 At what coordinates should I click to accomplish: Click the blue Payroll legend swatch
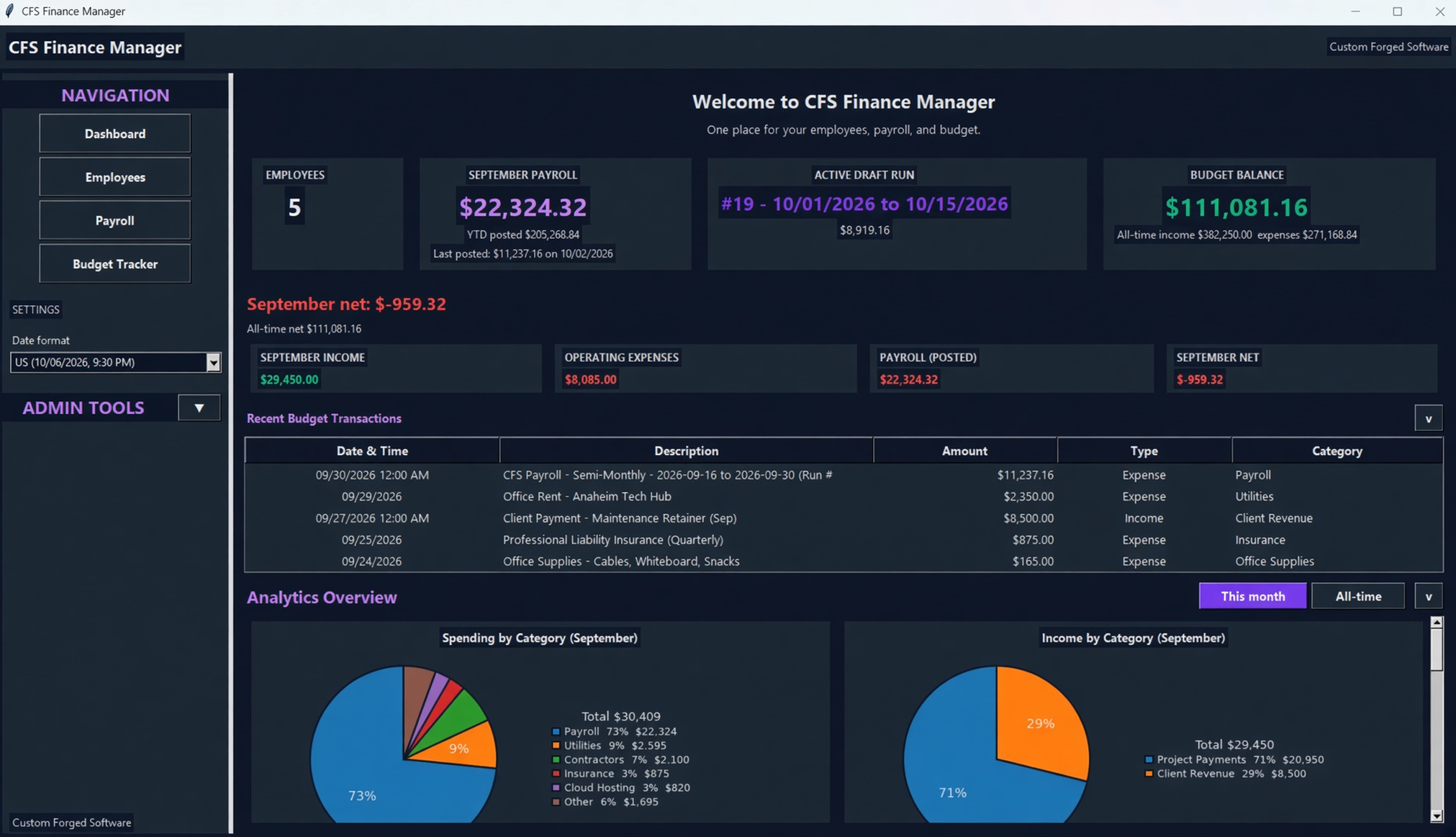tap(556, 731)
